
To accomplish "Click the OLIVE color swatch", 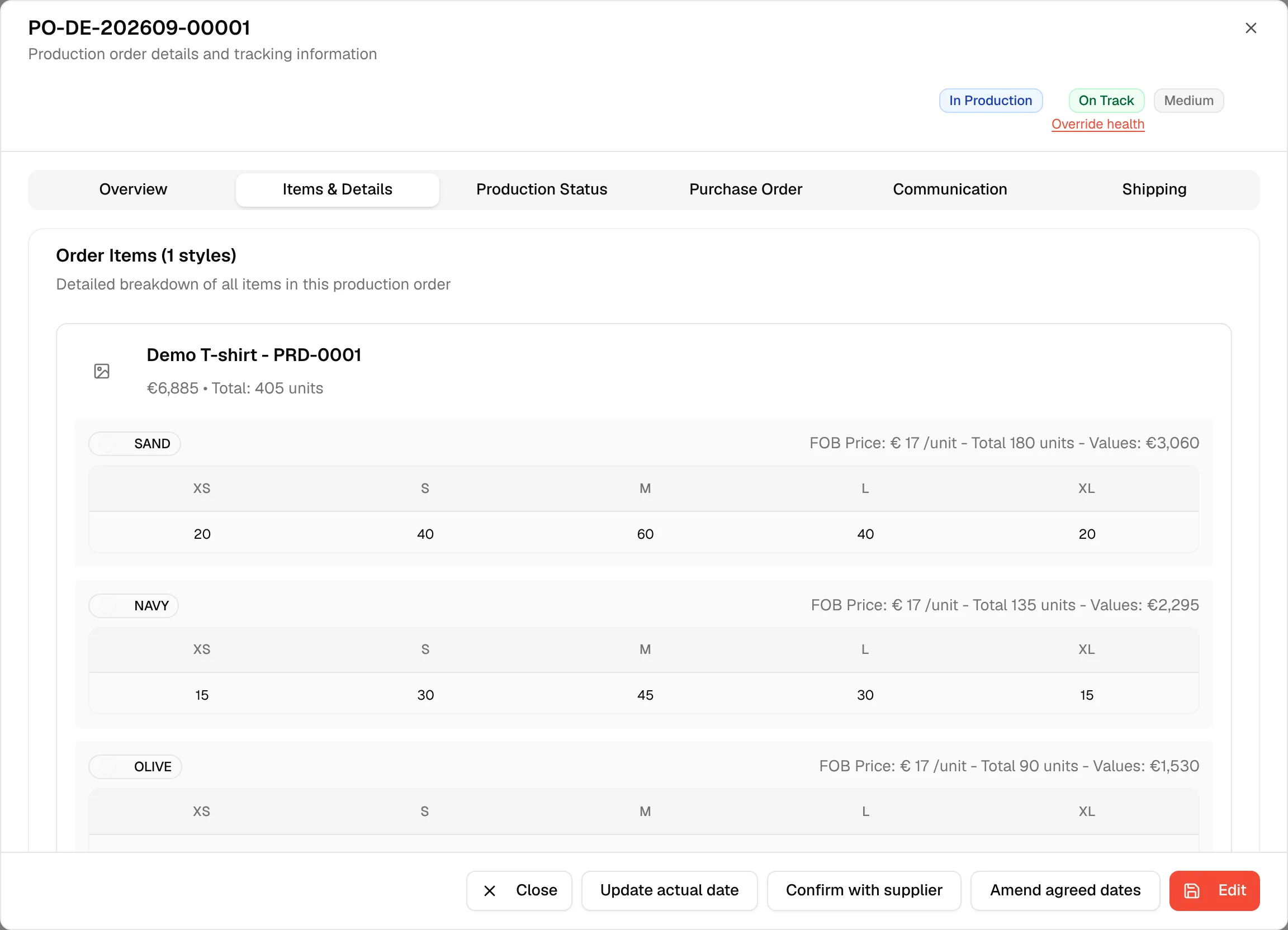I will [107, 767].
